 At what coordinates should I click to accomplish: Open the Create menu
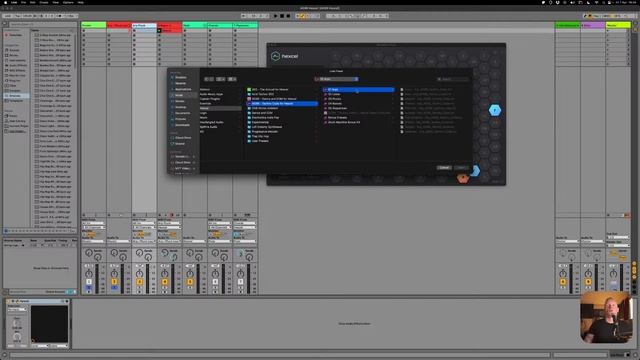click(44, 2)
